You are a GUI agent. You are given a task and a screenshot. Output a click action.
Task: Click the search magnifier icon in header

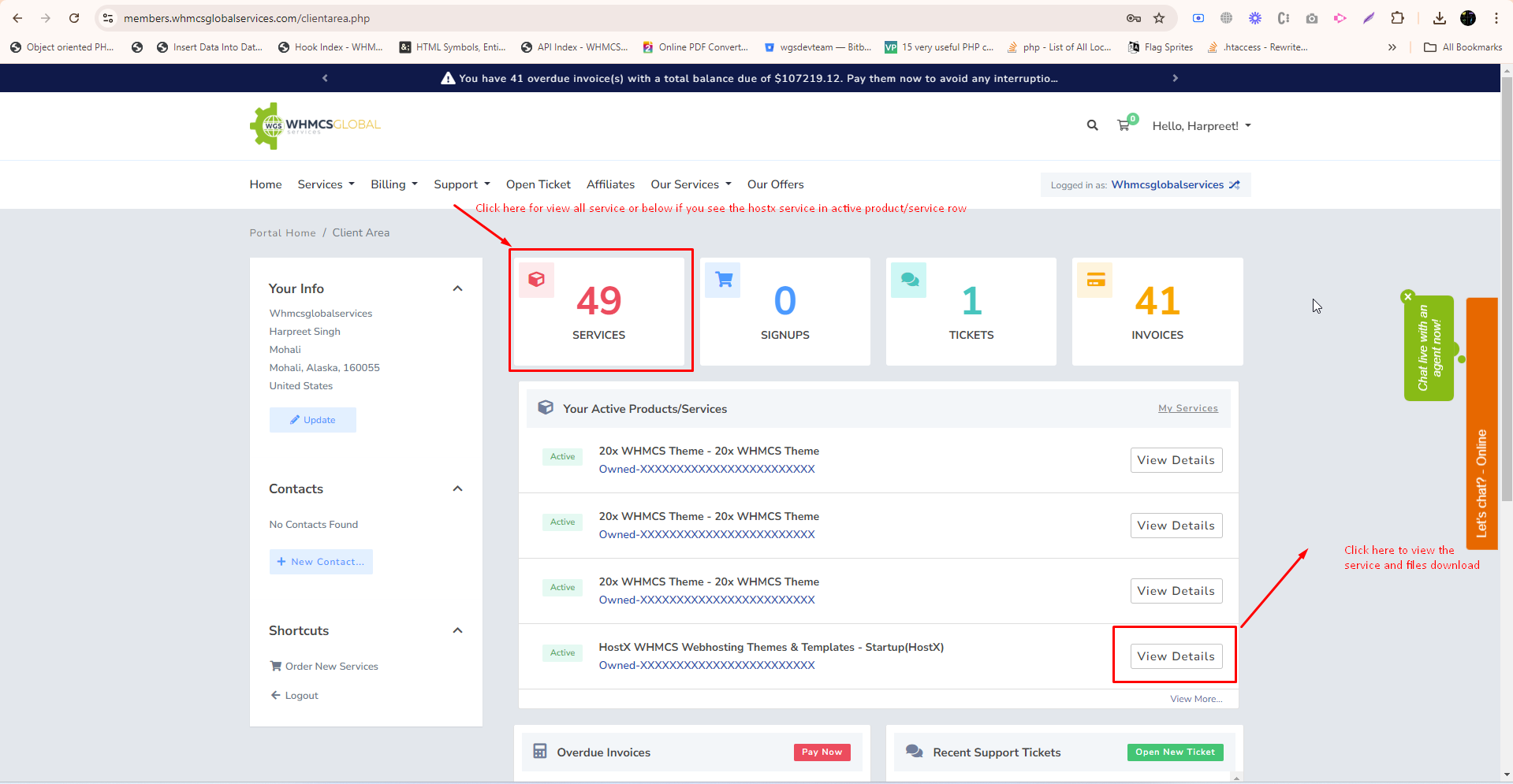pyautogui.click(x=1092, y=125)
